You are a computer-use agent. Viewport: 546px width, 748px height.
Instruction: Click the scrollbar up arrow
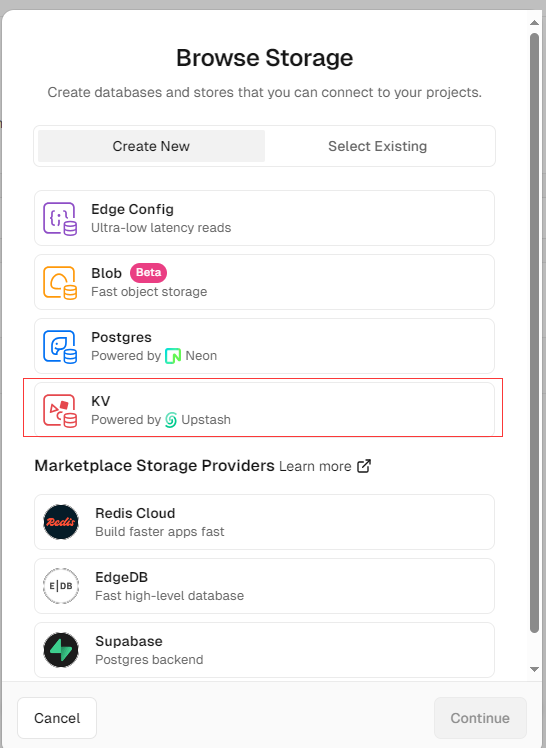click(x=535, y=22)
